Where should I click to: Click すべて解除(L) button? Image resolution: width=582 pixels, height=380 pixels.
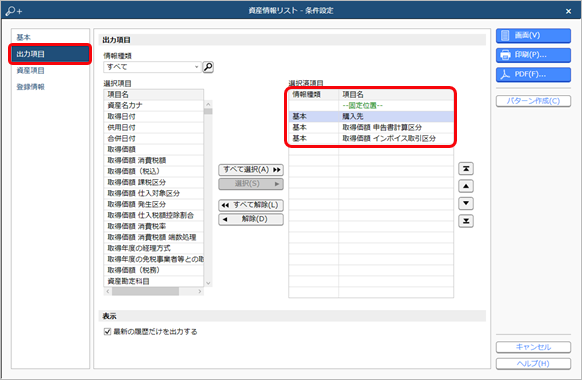[251, 205]
